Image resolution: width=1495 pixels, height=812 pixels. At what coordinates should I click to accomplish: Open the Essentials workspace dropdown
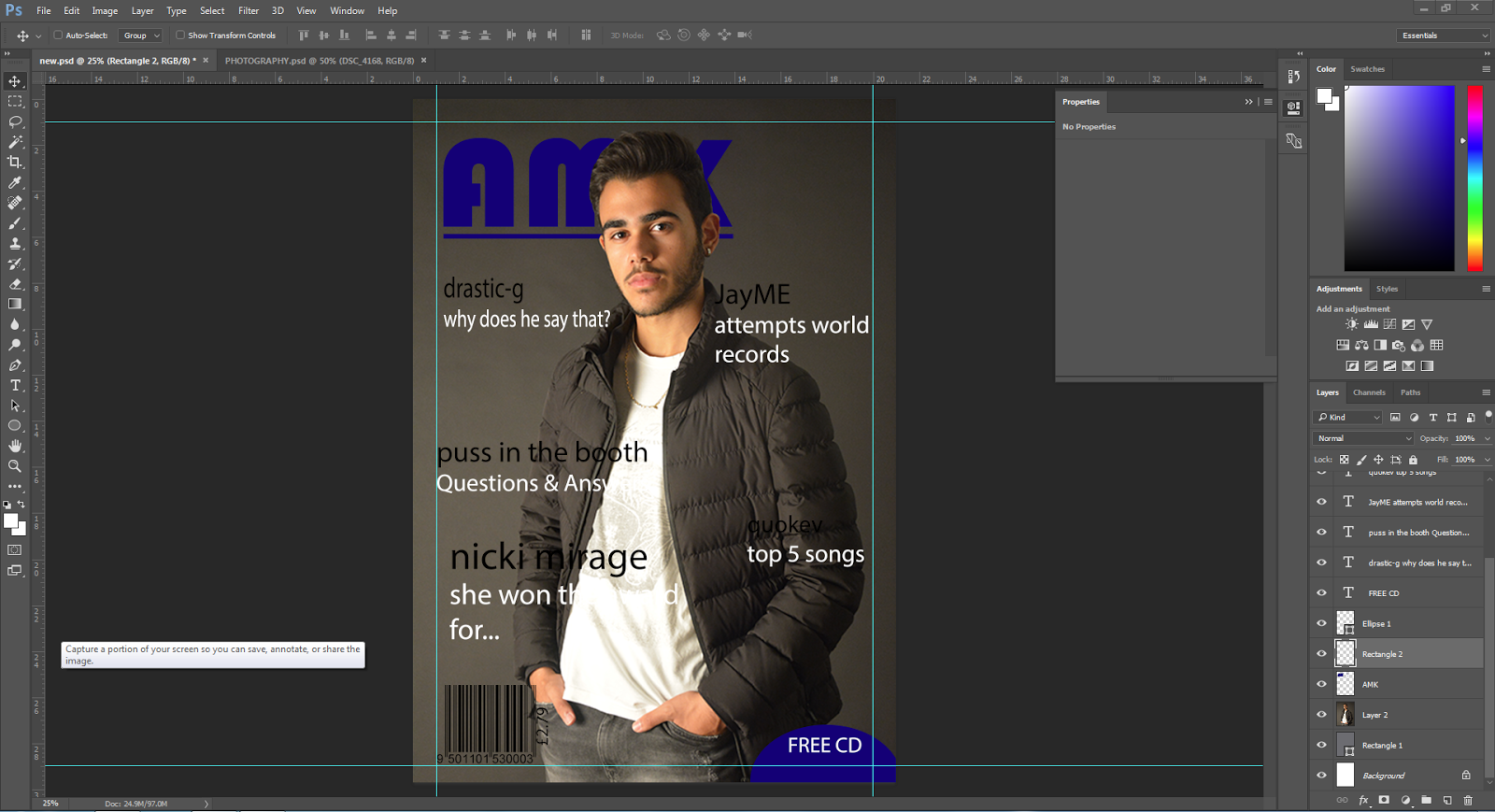coord(1444,36)
